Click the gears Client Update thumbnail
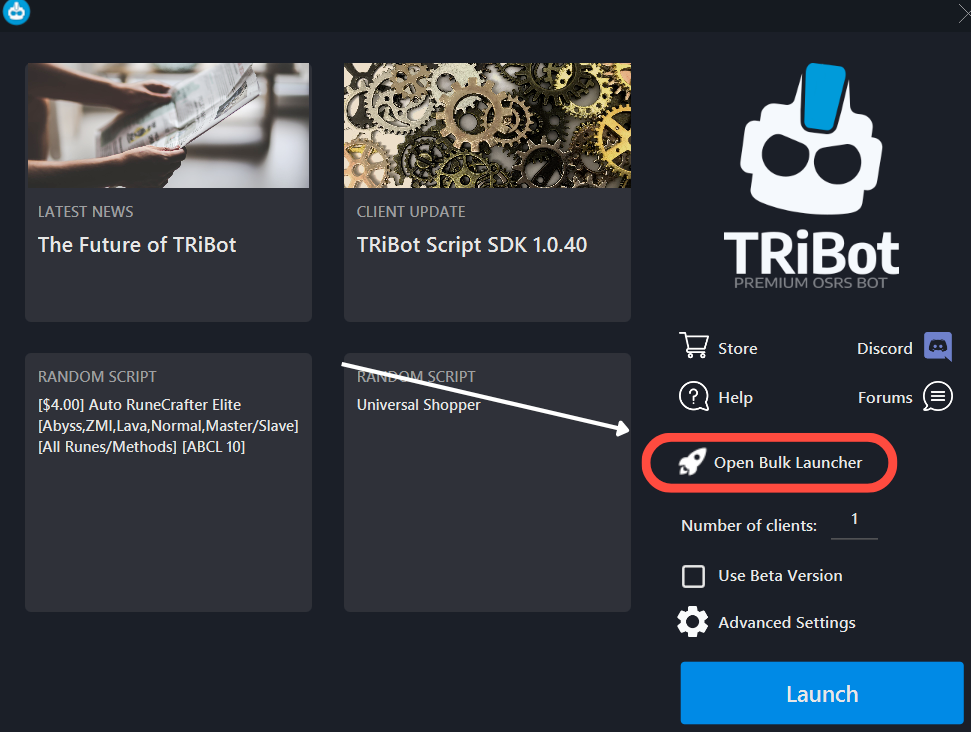This screenshot has width=971, height=732. coord(487,125)
